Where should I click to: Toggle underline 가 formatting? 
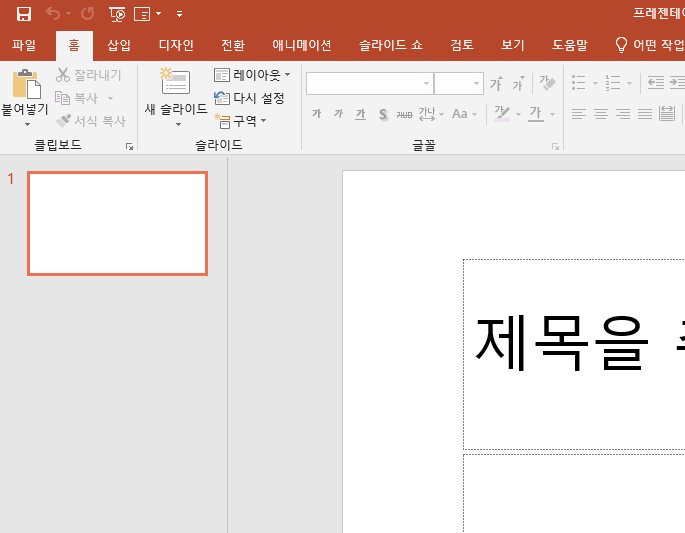click(x=360, y=114)
